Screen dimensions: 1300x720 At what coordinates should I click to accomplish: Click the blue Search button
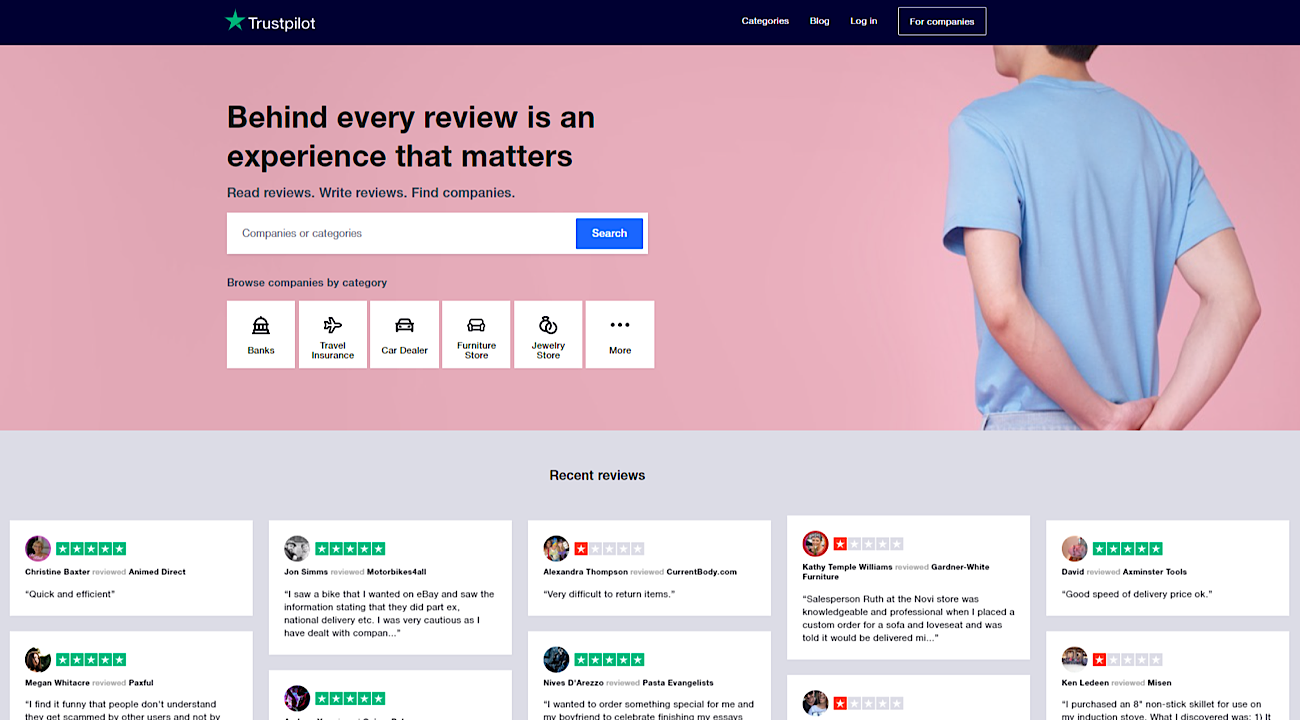pyautogui.click(x=609, y=233)
